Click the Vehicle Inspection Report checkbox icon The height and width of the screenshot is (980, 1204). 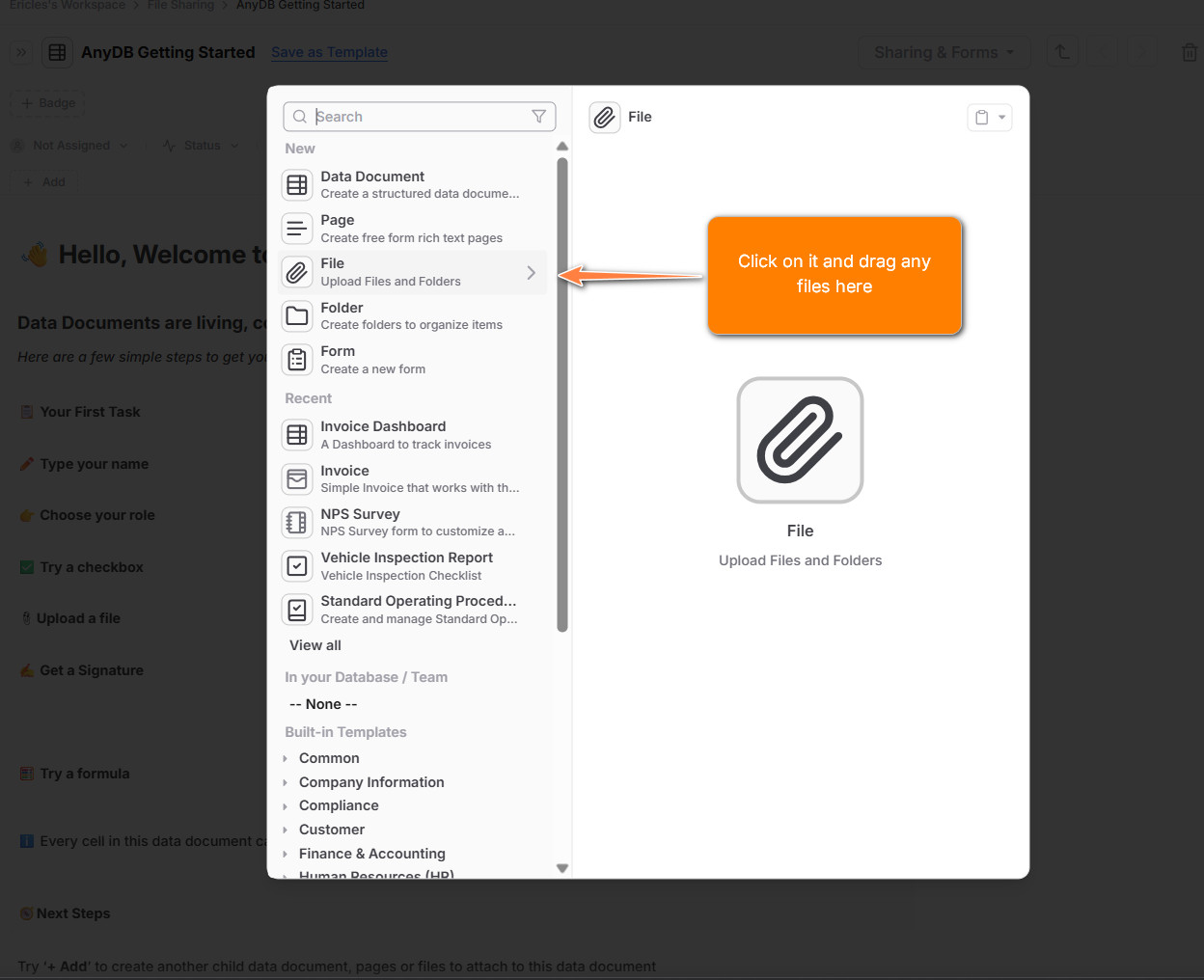tap(297, 565)
